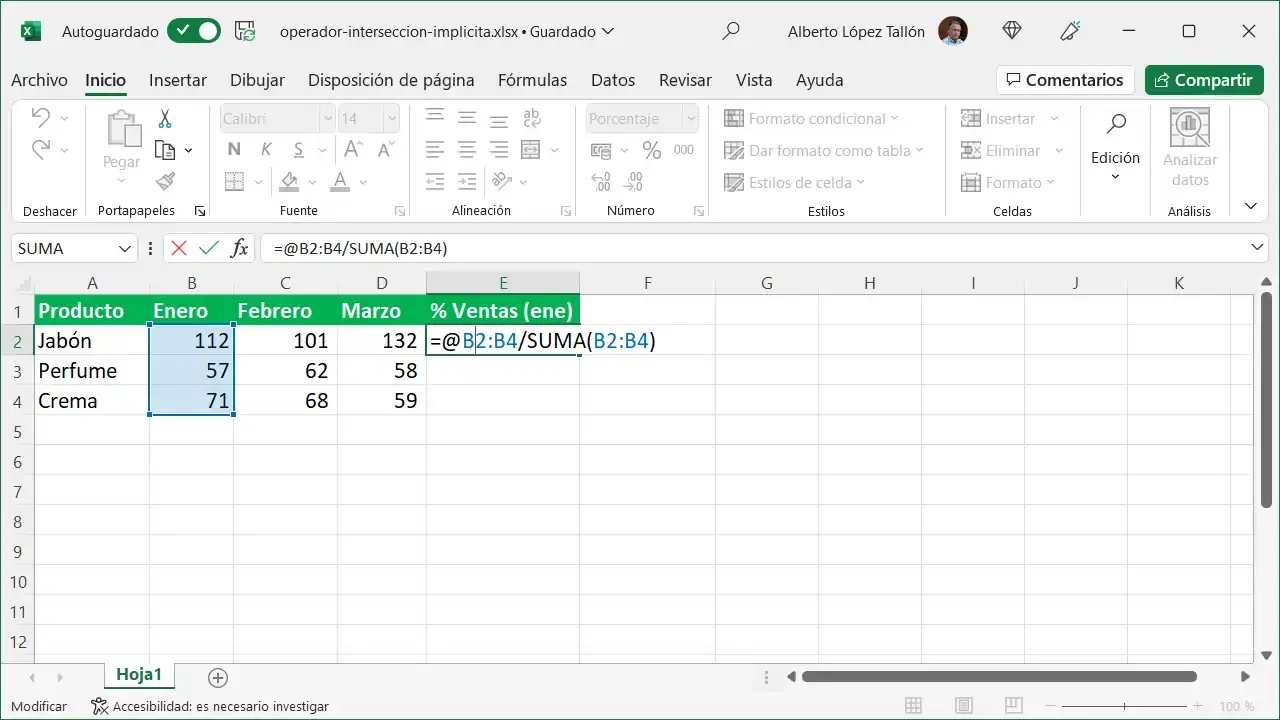This screenshot has height=720, width=1280.
Task: Click the Compartir button
Action: pos(1203,80)
